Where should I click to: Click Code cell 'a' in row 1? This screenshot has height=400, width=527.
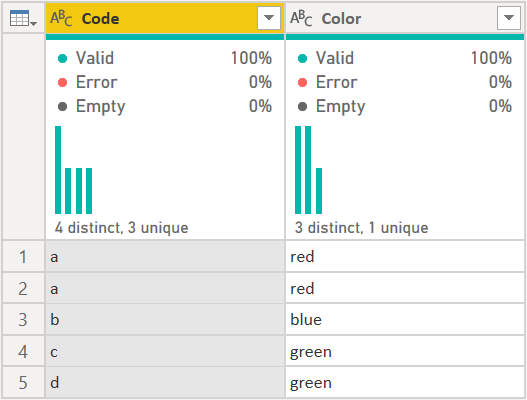click(165, 257)
